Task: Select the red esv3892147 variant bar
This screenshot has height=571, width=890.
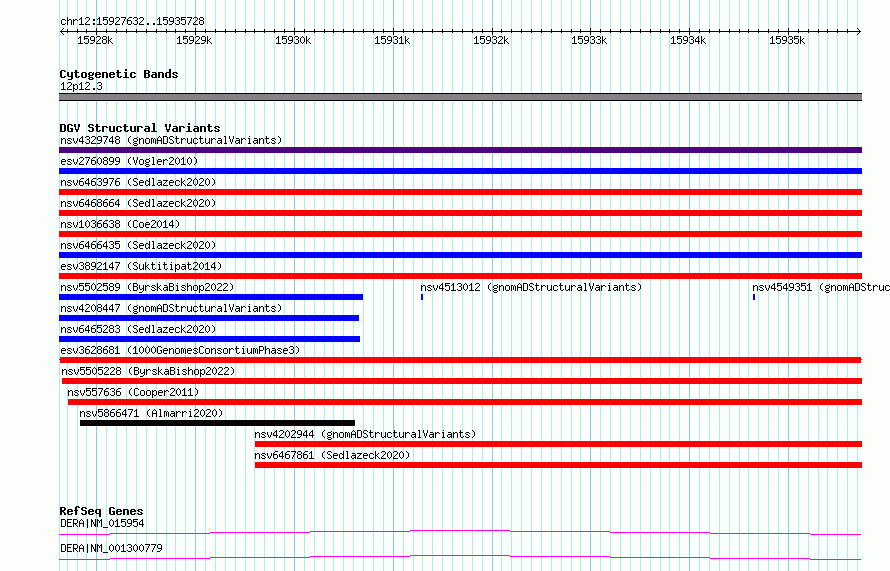Action: (460, 276)
